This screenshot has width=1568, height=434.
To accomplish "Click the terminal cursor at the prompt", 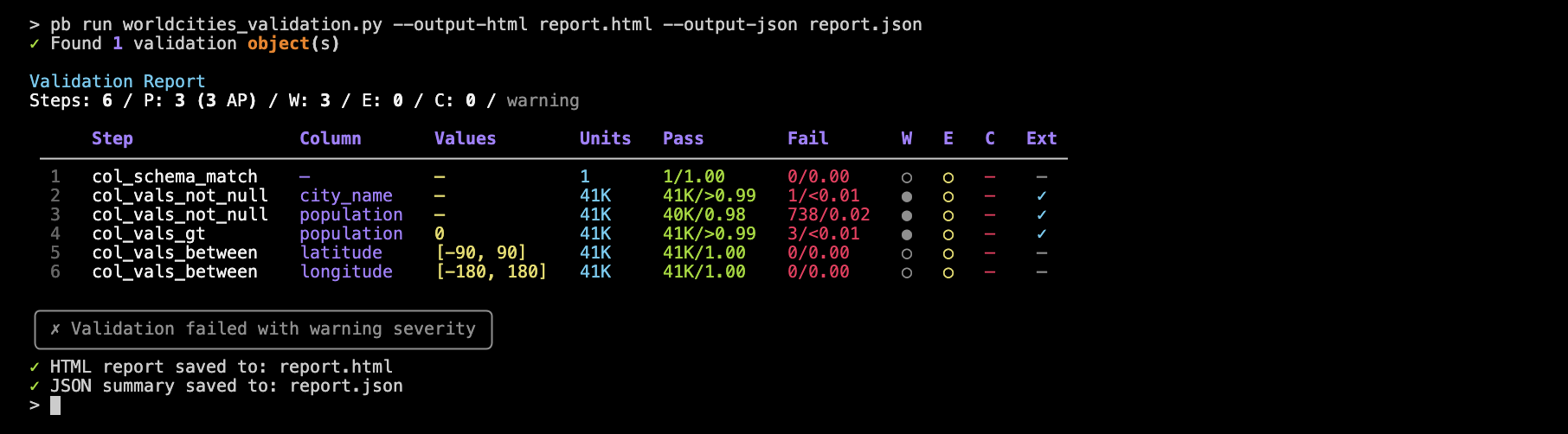I will tap(55, 405).
